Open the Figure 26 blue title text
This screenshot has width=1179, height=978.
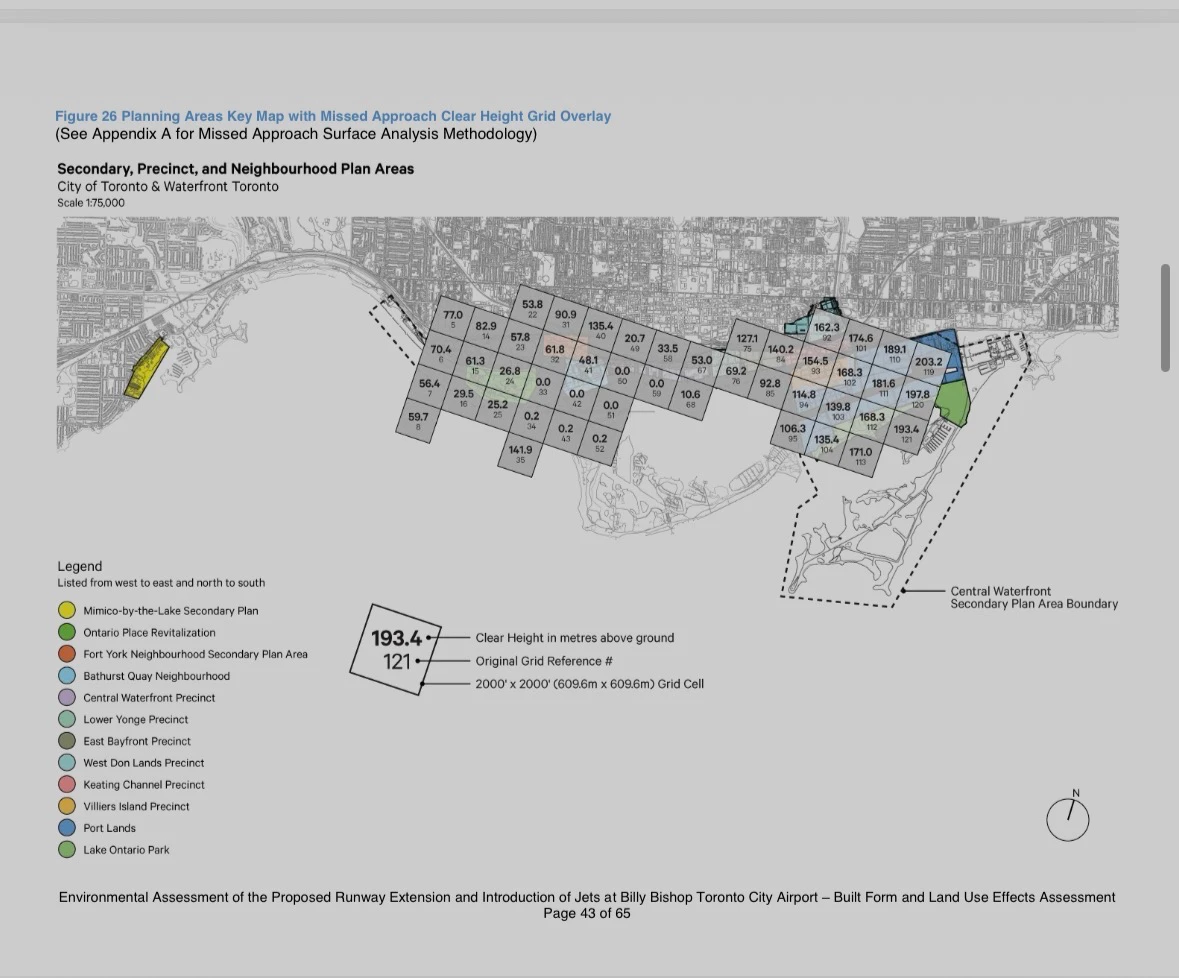pos(332,116)
